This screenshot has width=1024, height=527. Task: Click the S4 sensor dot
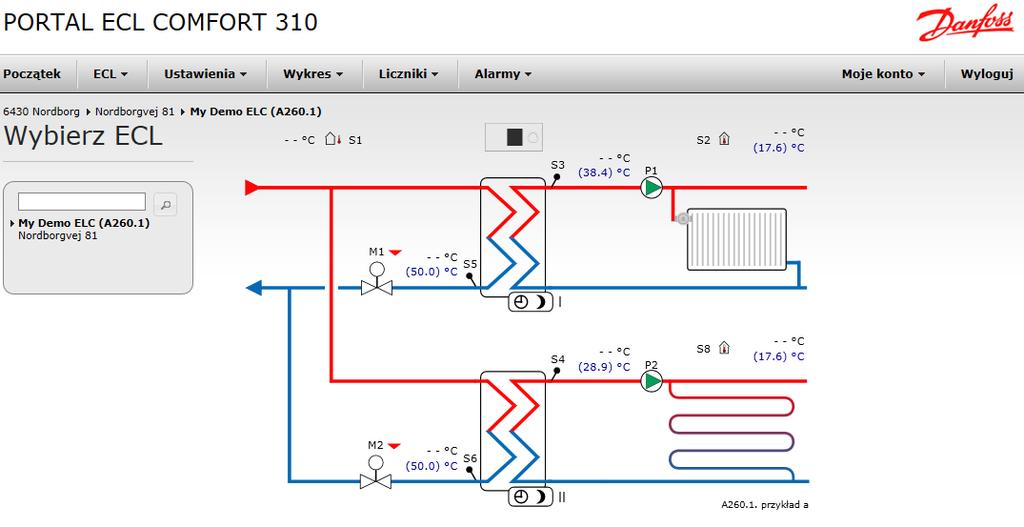pyautogui.click(x=556, y=371)
